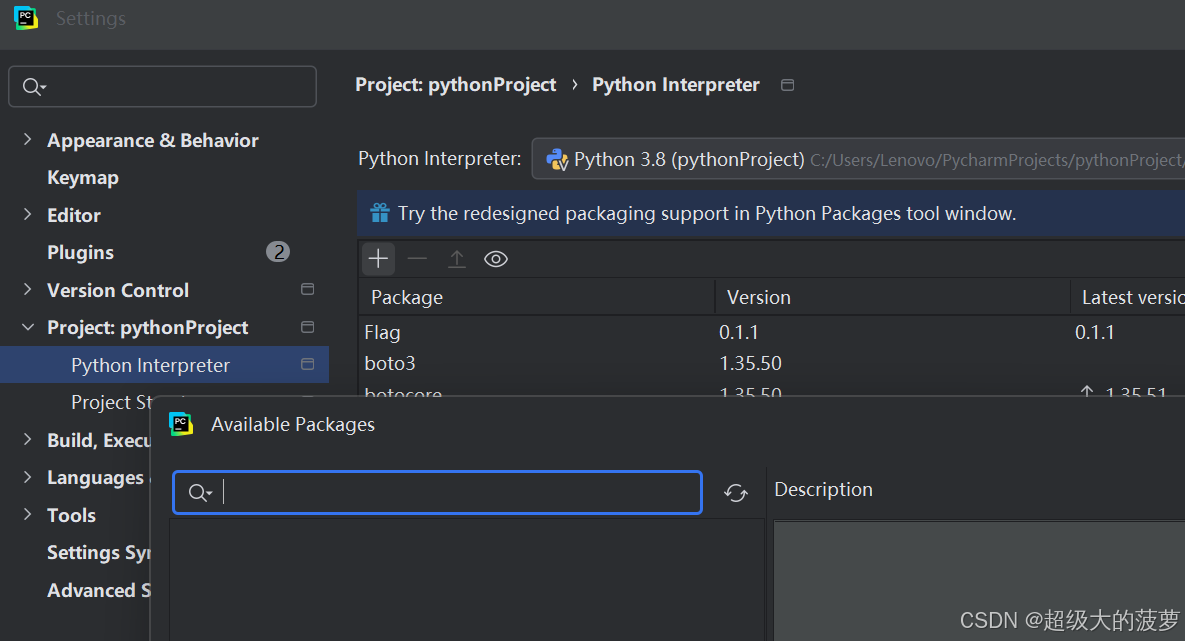The image size is (1185, 641).
Task: Expand the Editor settings section
Action: (27, 215)
